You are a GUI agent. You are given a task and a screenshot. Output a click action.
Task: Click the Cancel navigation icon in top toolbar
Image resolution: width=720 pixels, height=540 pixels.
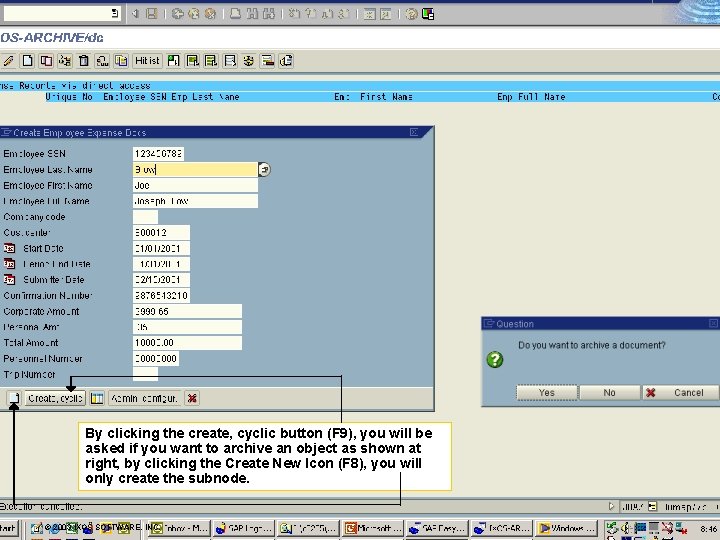(x=210, y=14)
